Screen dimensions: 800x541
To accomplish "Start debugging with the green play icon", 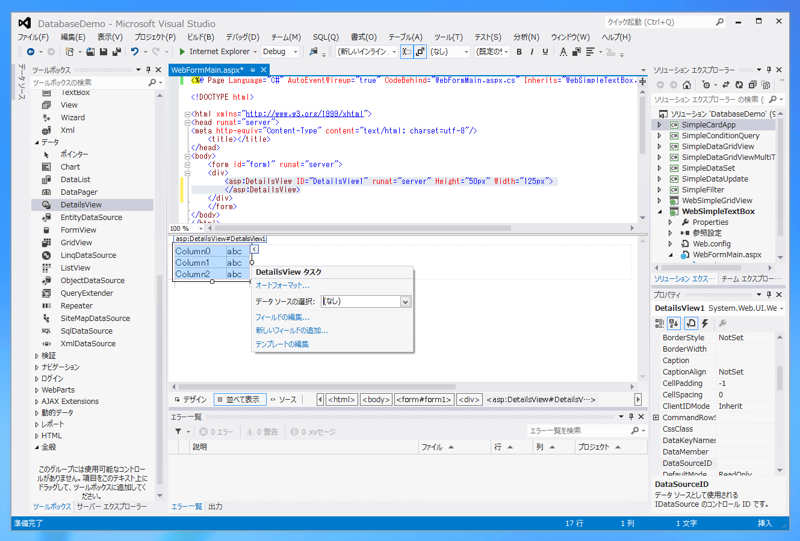I will tap(182, 52).
